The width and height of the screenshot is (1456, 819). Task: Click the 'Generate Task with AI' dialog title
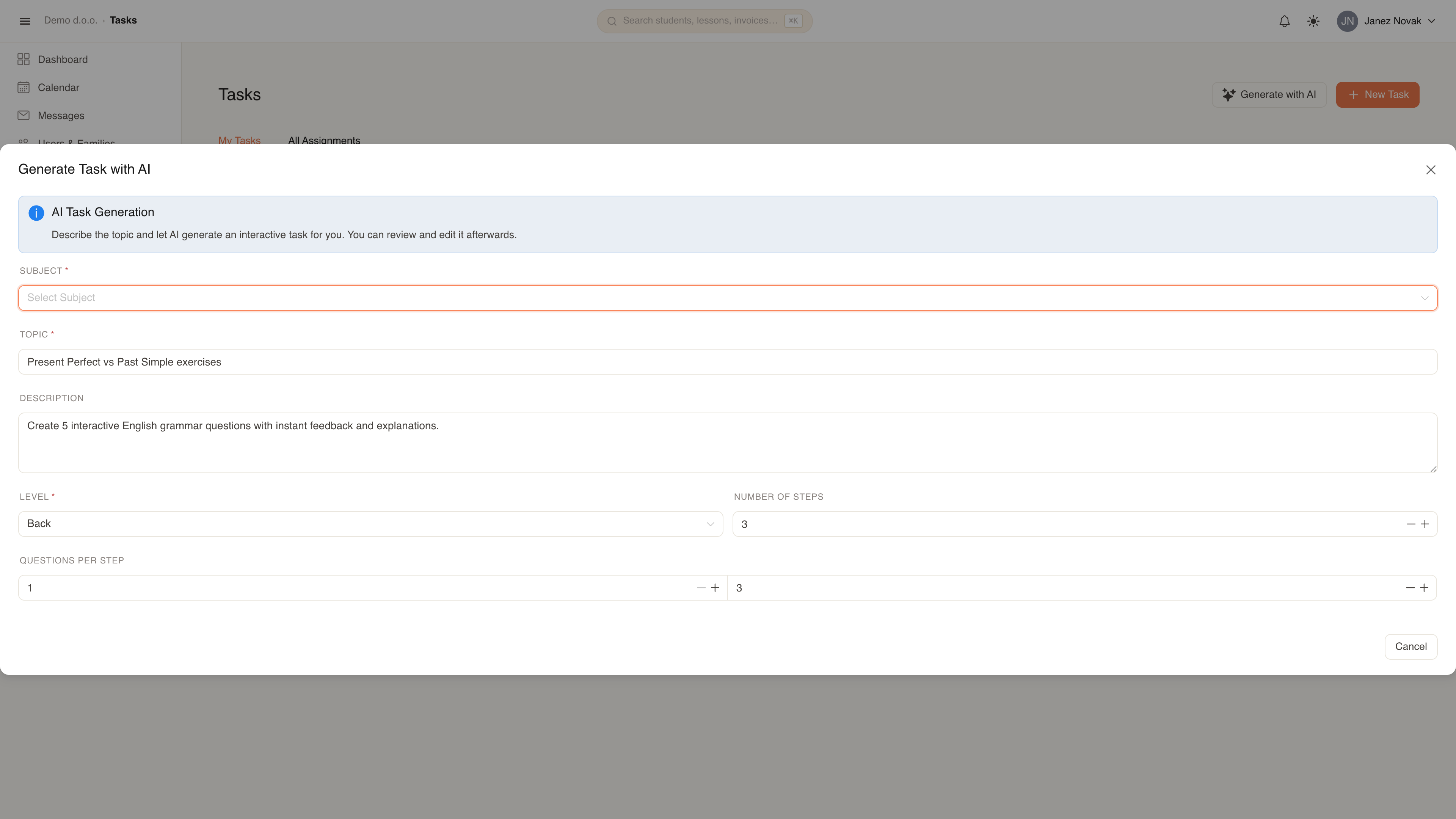pos(84,169)
